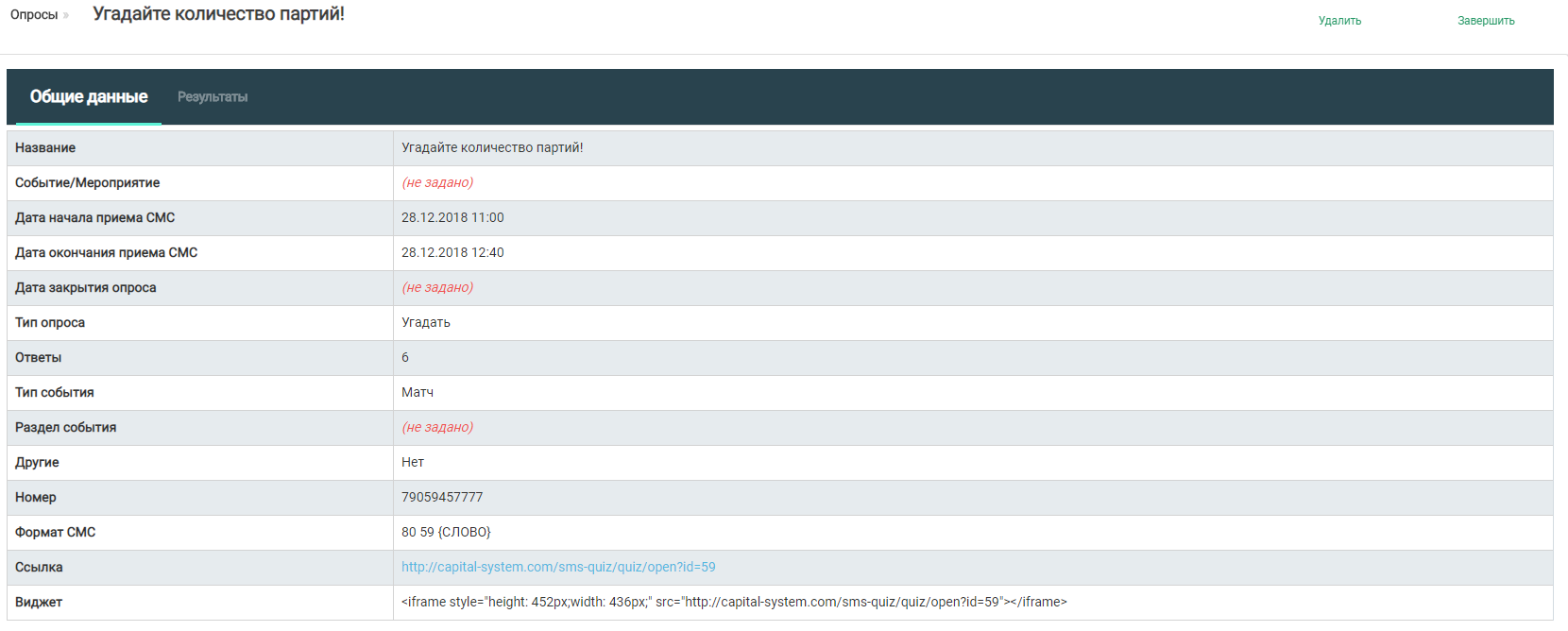Select the Другие value Нет
The height and width of the screenshot is (631, 1568).
click(x=413, y=462)
